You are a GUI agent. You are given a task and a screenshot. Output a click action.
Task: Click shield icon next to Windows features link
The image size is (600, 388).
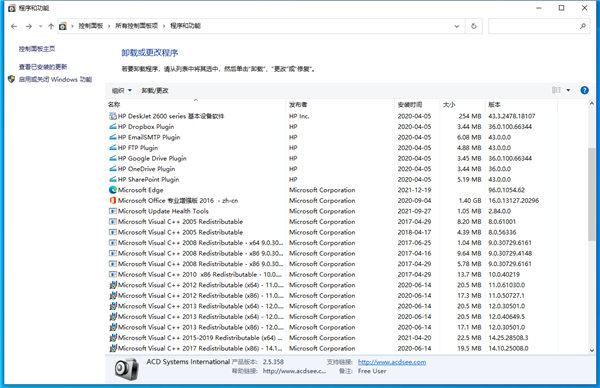pyautogui.click(x=11, y=79)
